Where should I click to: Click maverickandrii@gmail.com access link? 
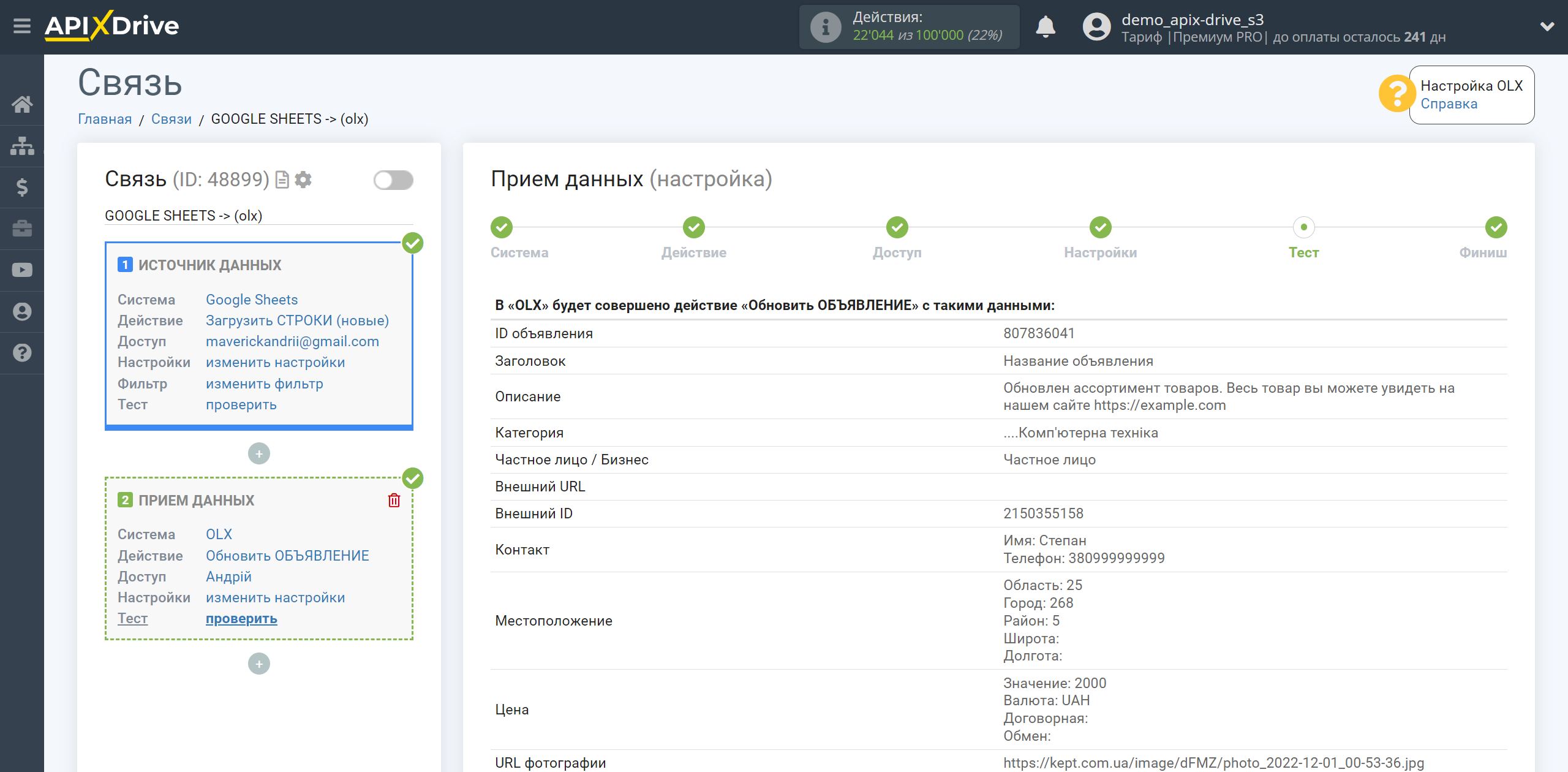point(292,341)
